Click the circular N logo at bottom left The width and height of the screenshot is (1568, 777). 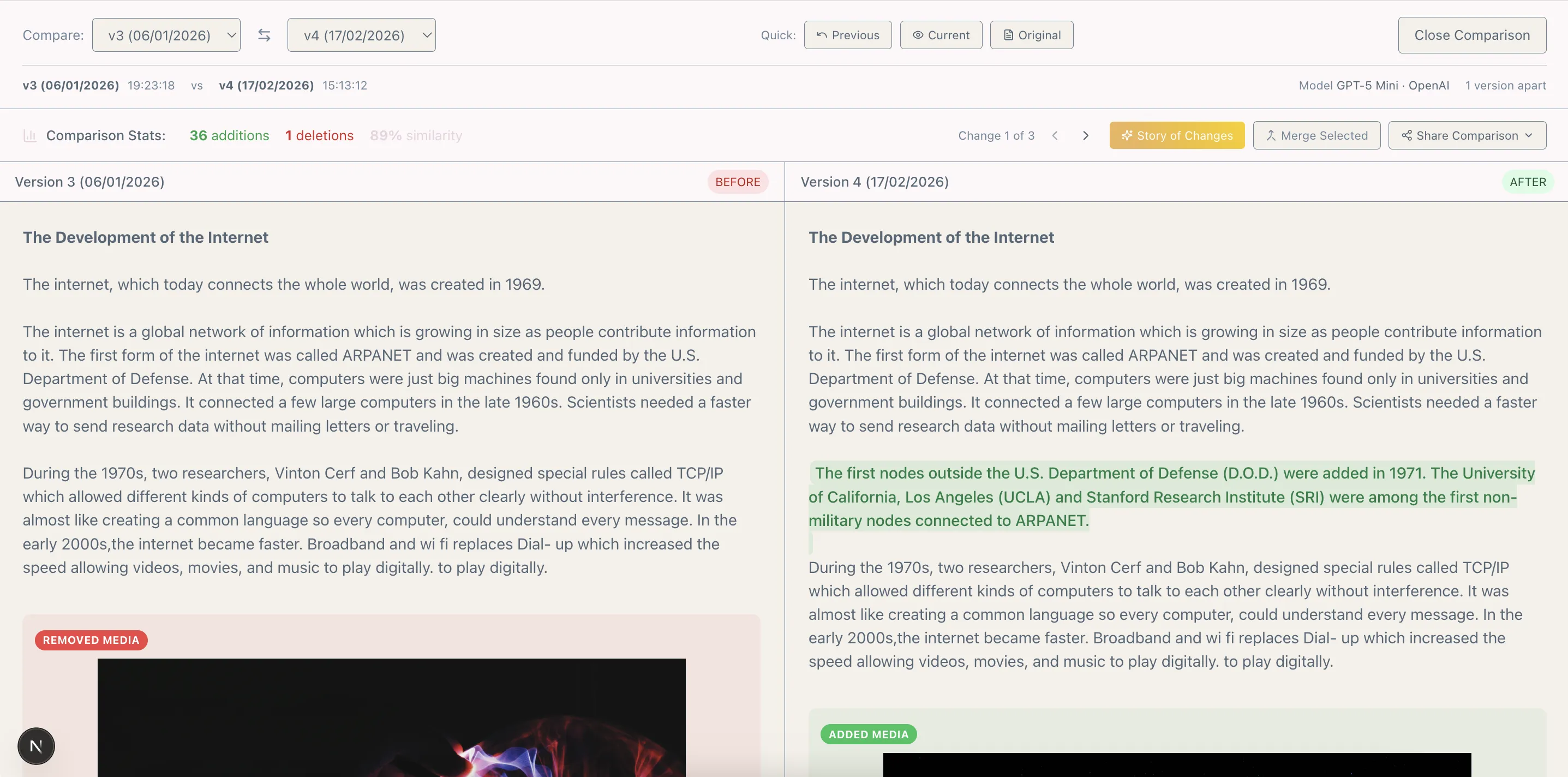36,745
